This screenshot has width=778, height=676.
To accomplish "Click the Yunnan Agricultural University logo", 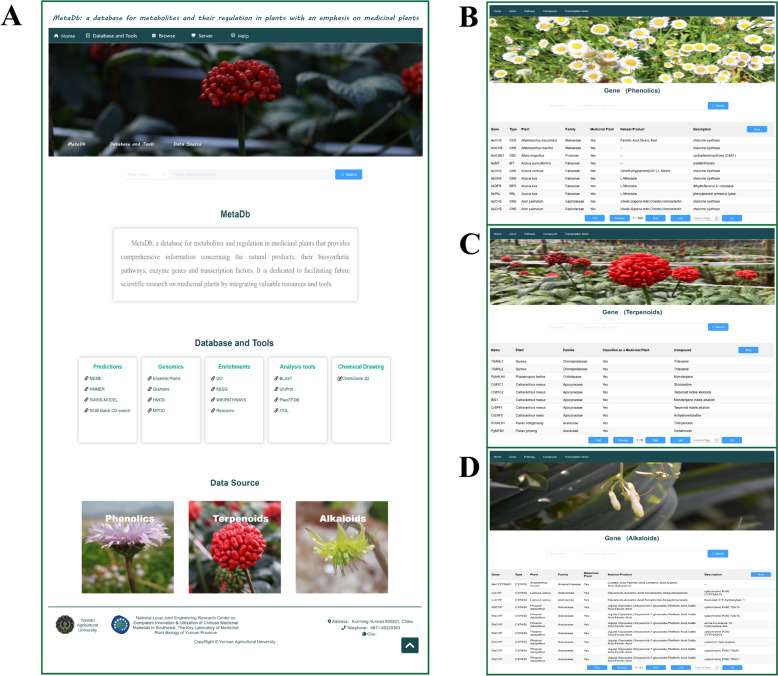I will 63,625.
